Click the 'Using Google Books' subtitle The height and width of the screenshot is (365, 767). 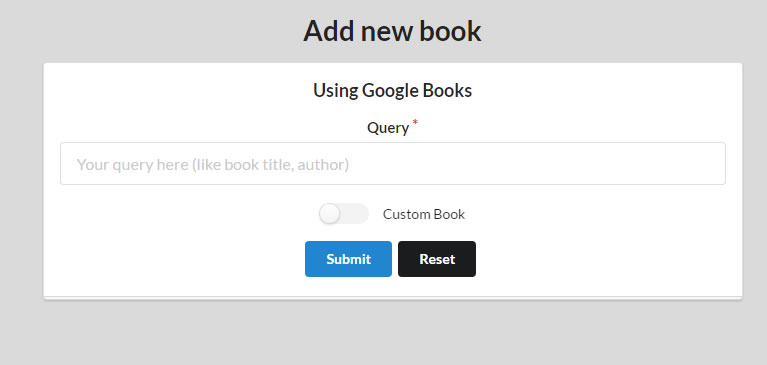point(392,91)
